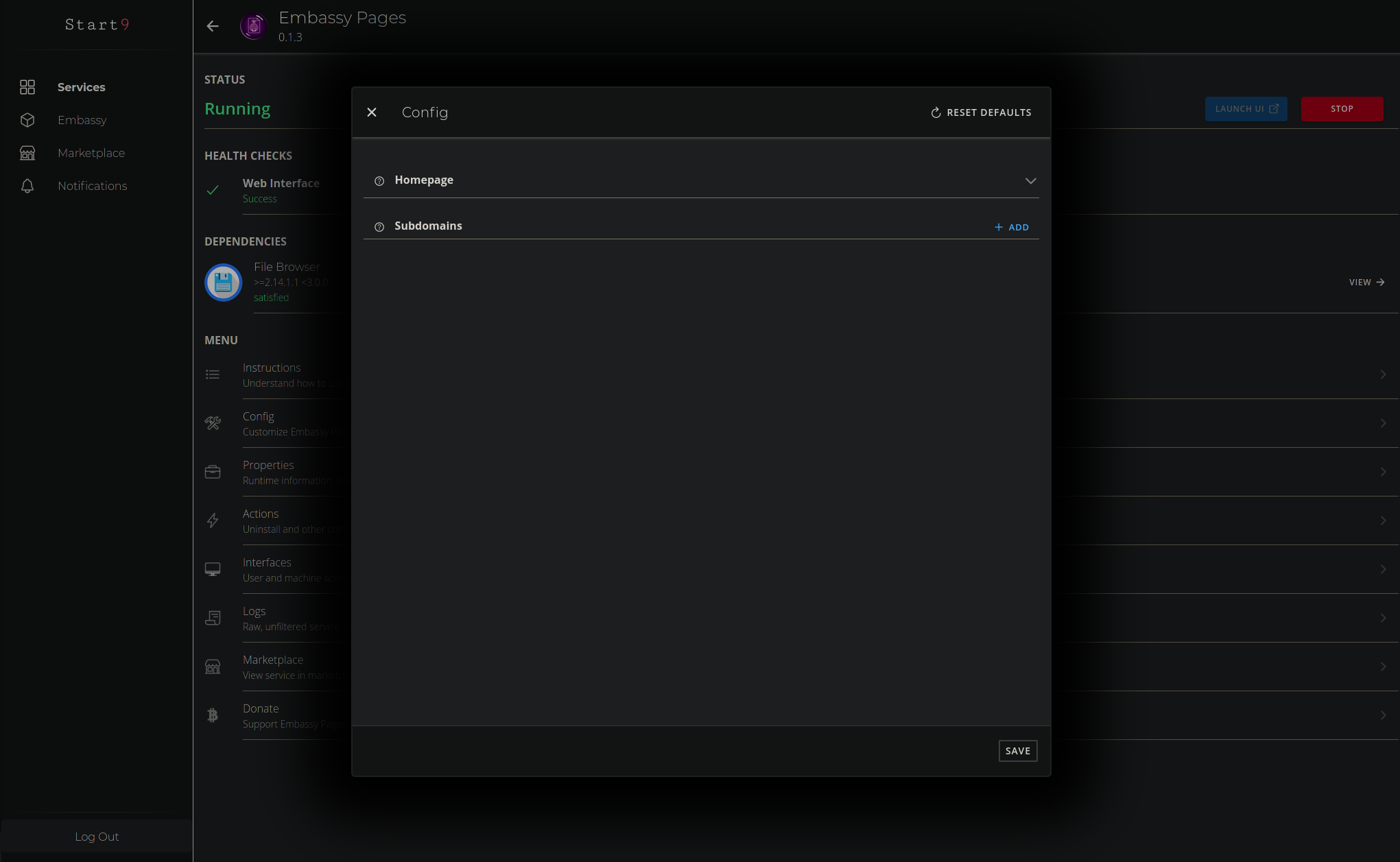Save the config changes
Image resolution: width=1400 pixels, height=862 pixels.
coord(1017,751)
